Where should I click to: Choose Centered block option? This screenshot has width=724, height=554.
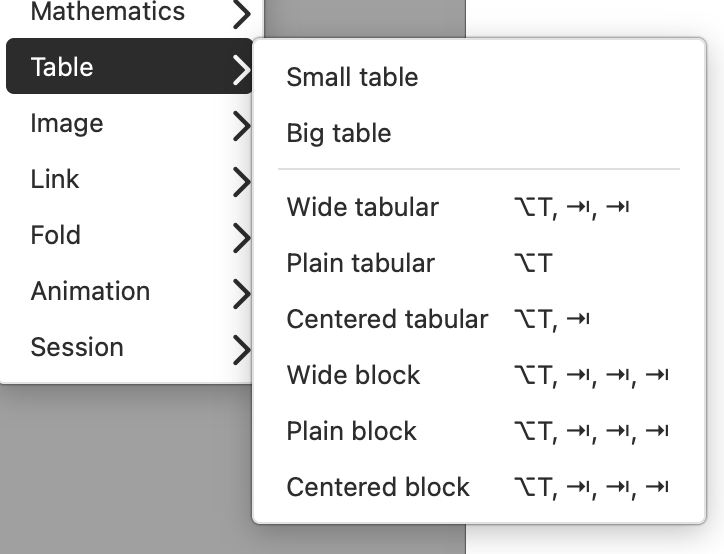[378, 487]
